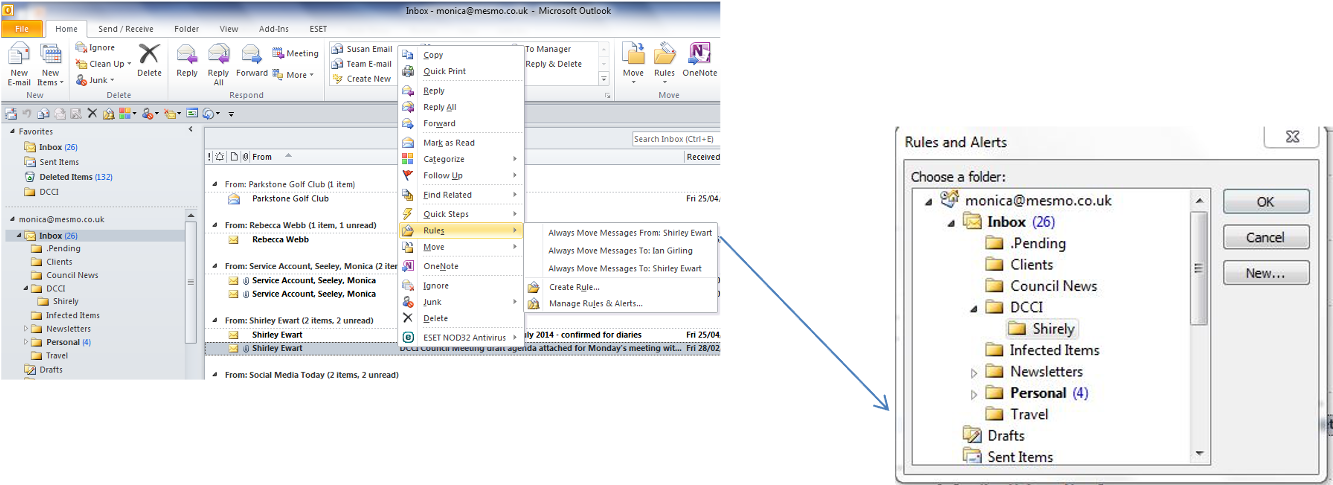Sort messages by the importance column
The image size is (1333, 485).
click(x=209, y=156)
